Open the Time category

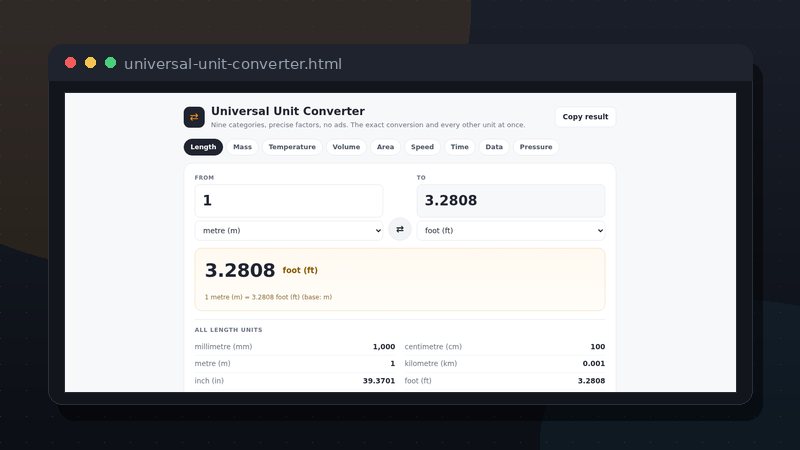(459, 147)
